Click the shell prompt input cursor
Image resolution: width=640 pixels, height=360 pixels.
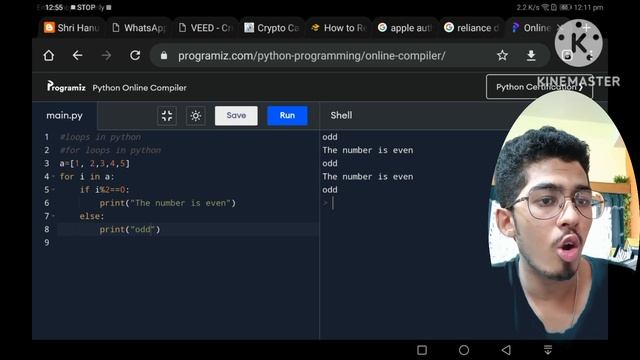(x=333, y=203)
